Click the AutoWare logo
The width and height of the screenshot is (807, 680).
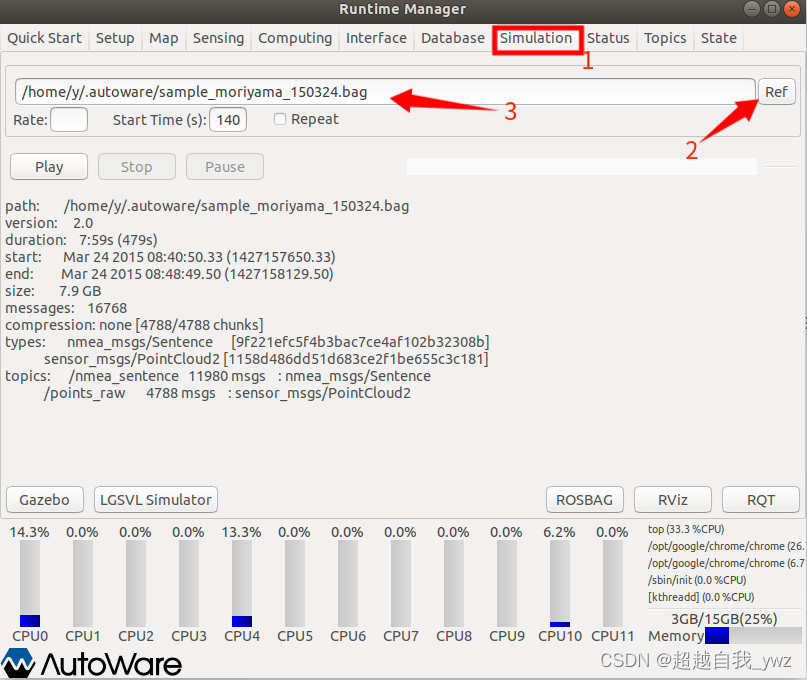pyautogui.click(x=92, y=662)
